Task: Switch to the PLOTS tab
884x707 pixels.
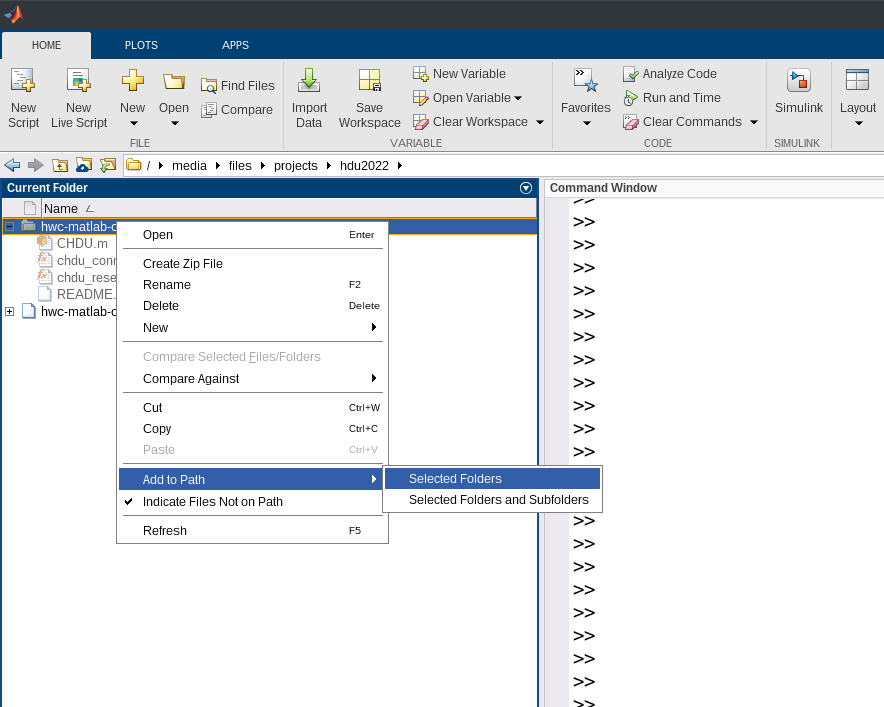Action: [141, 45]
